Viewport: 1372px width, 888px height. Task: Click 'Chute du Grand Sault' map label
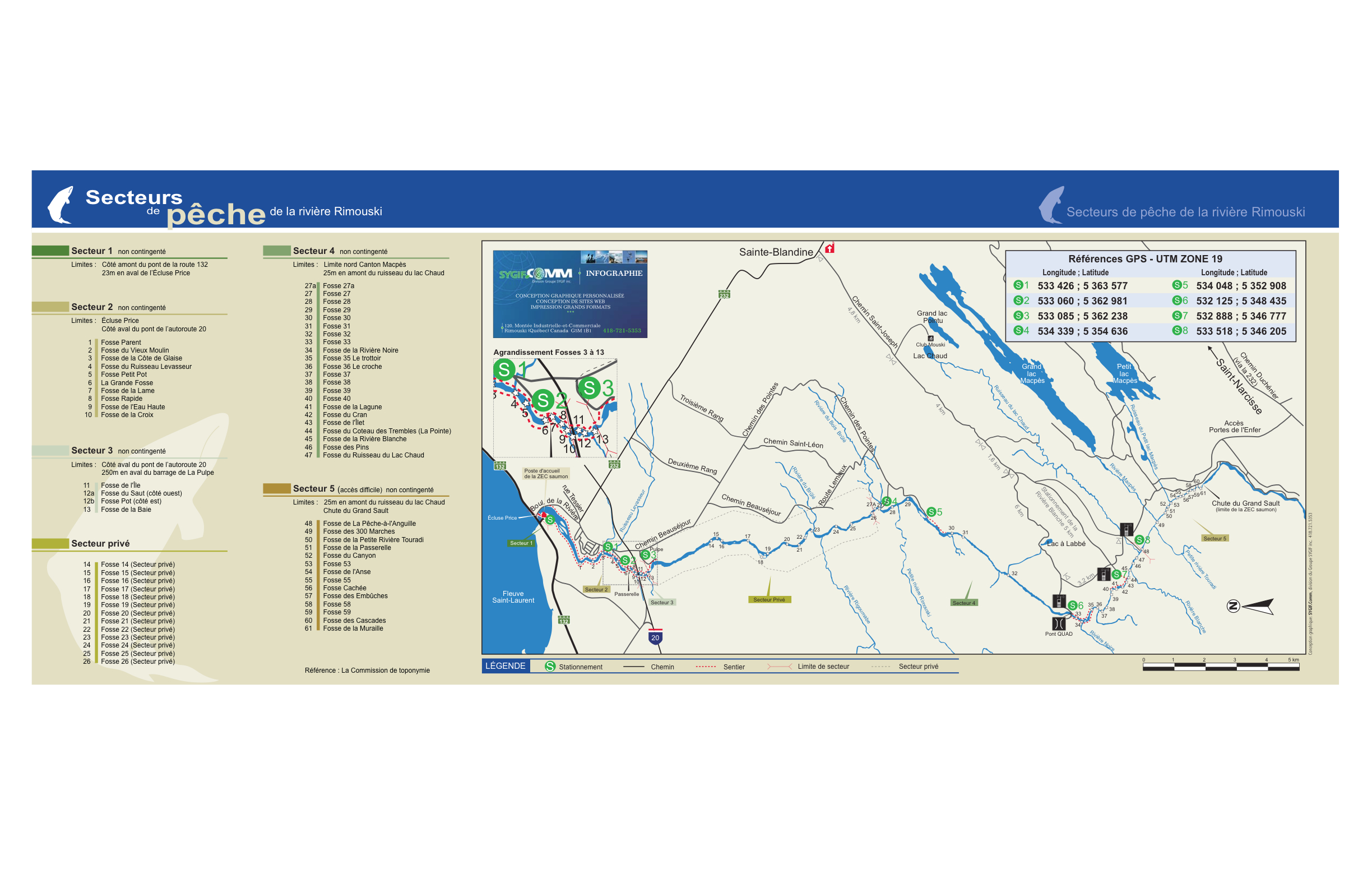(1246, 503)
